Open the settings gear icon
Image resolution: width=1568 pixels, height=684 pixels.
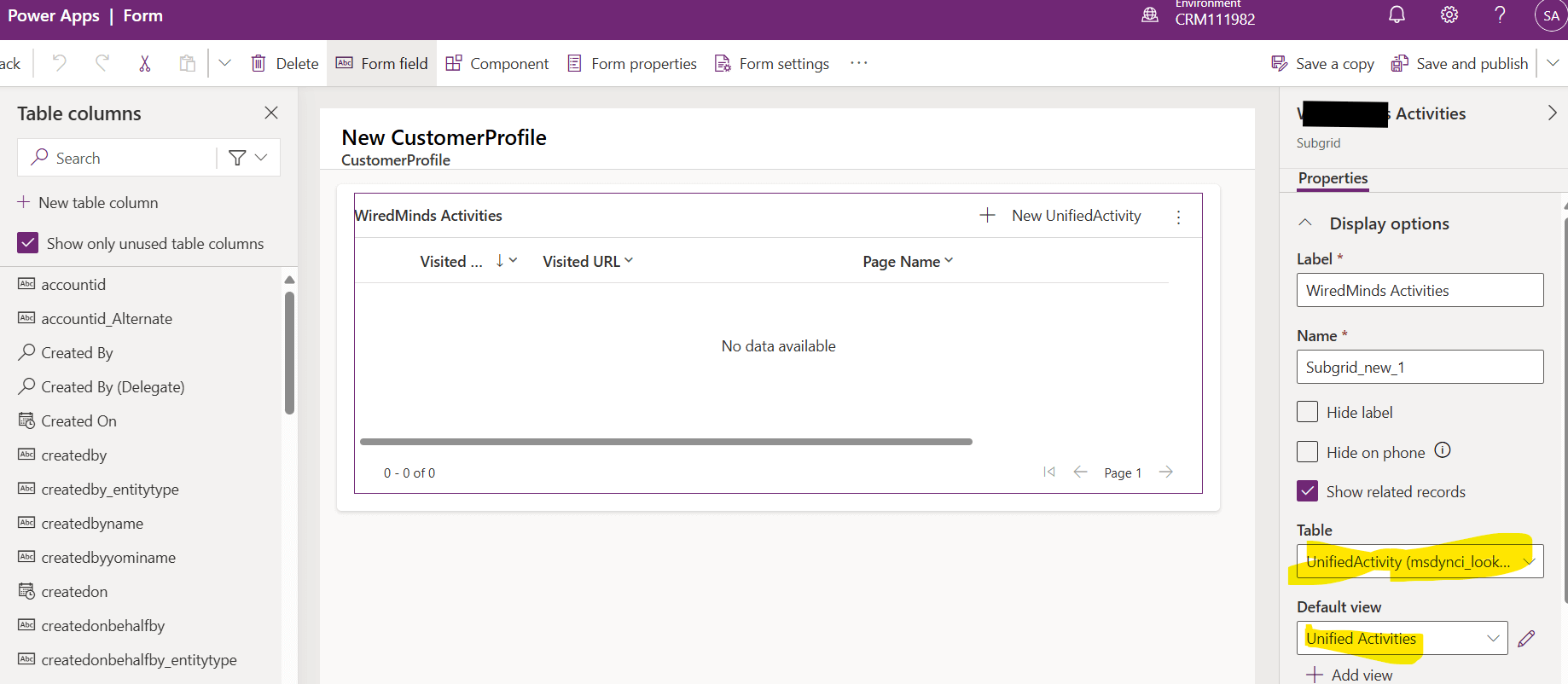click(x=1449, y=15)
